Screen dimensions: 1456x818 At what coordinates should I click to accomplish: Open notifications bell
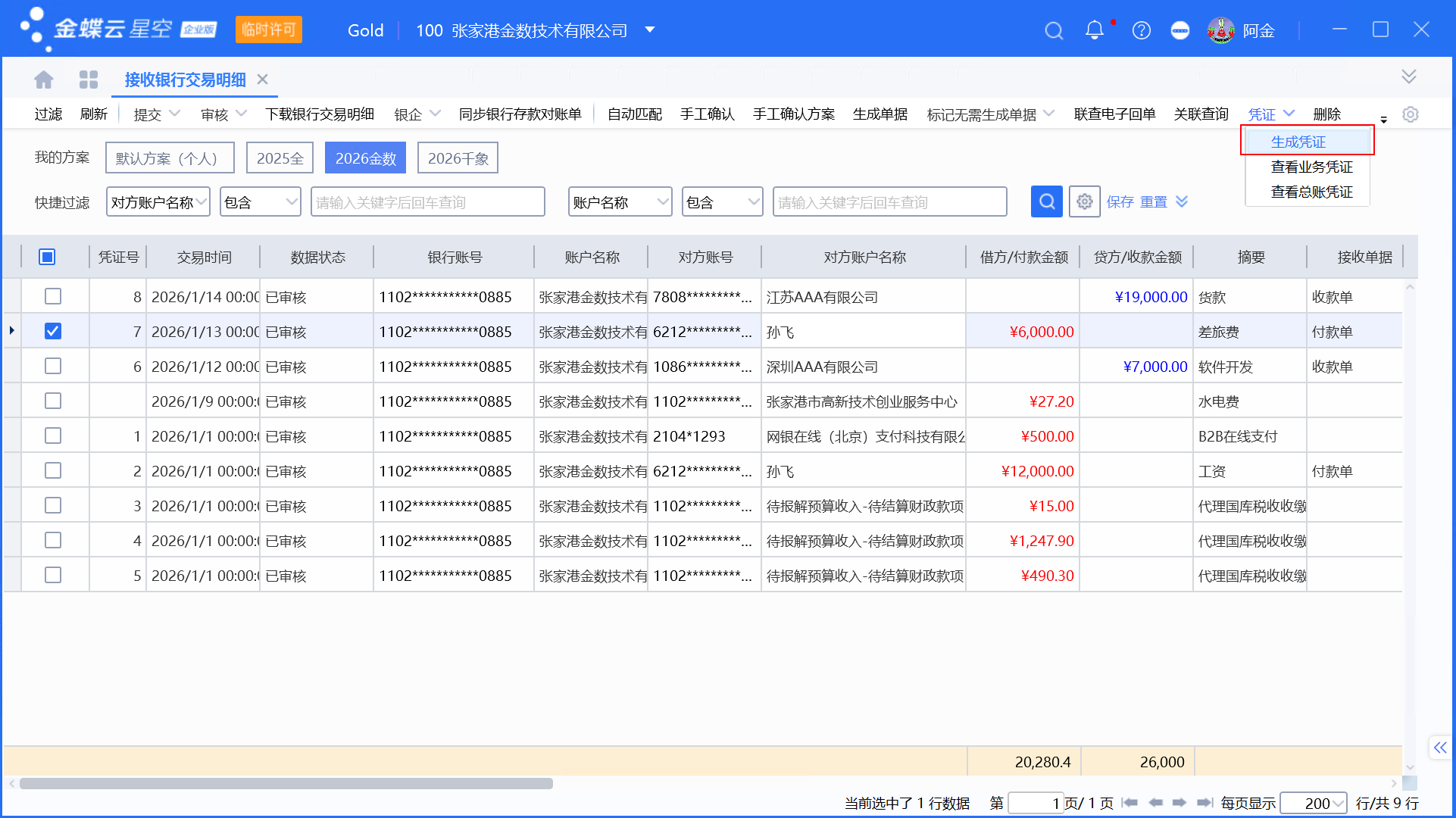coord(1094,30)
